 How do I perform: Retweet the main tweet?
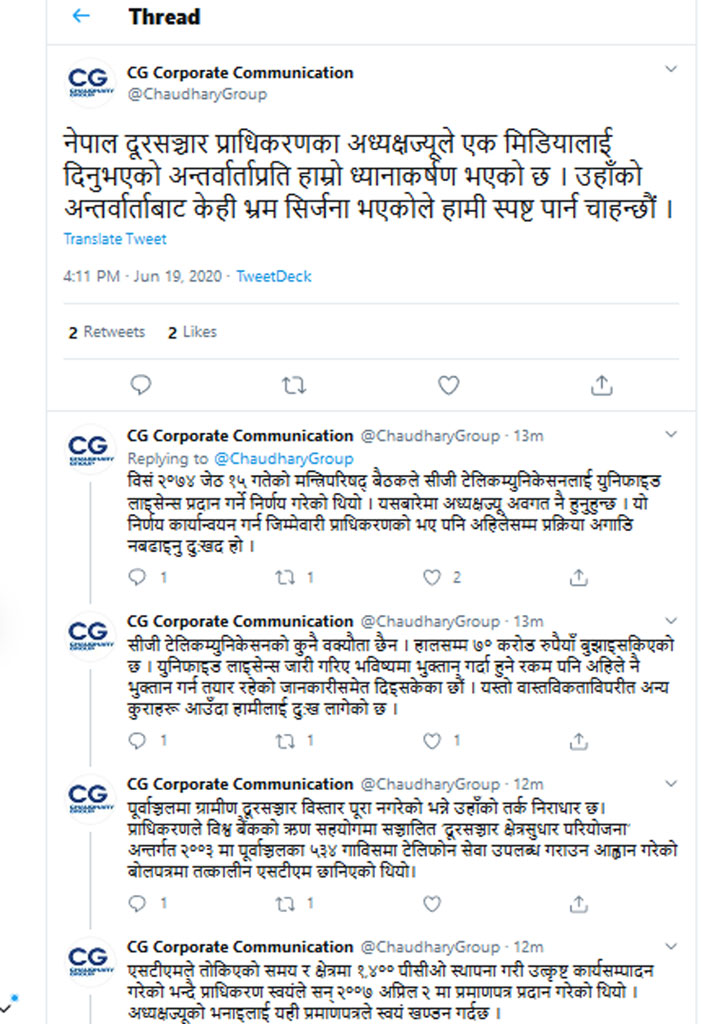click(293, 384)
